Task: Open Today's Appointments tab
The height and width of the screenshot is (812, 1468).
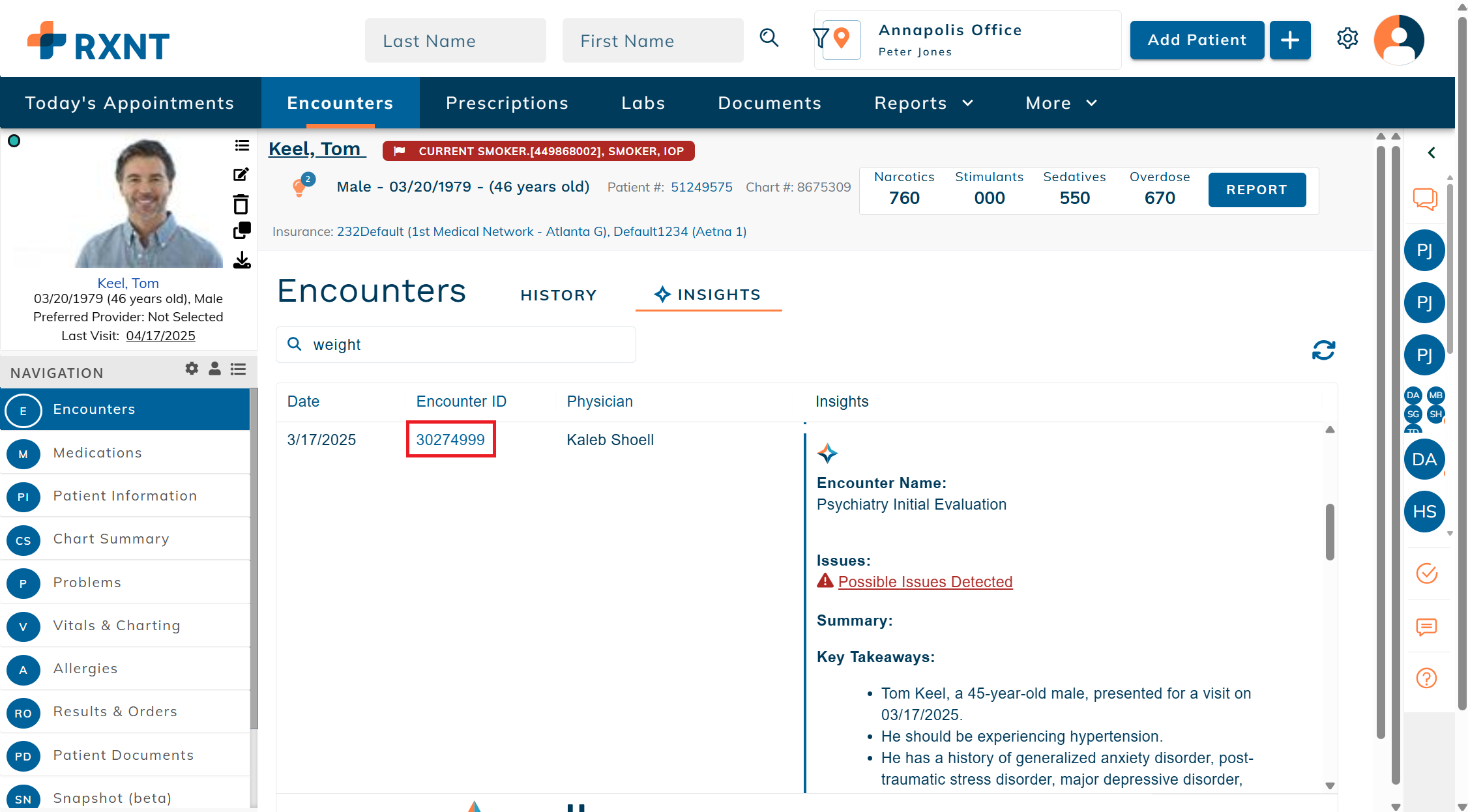Action: click(x=130, y=103)
